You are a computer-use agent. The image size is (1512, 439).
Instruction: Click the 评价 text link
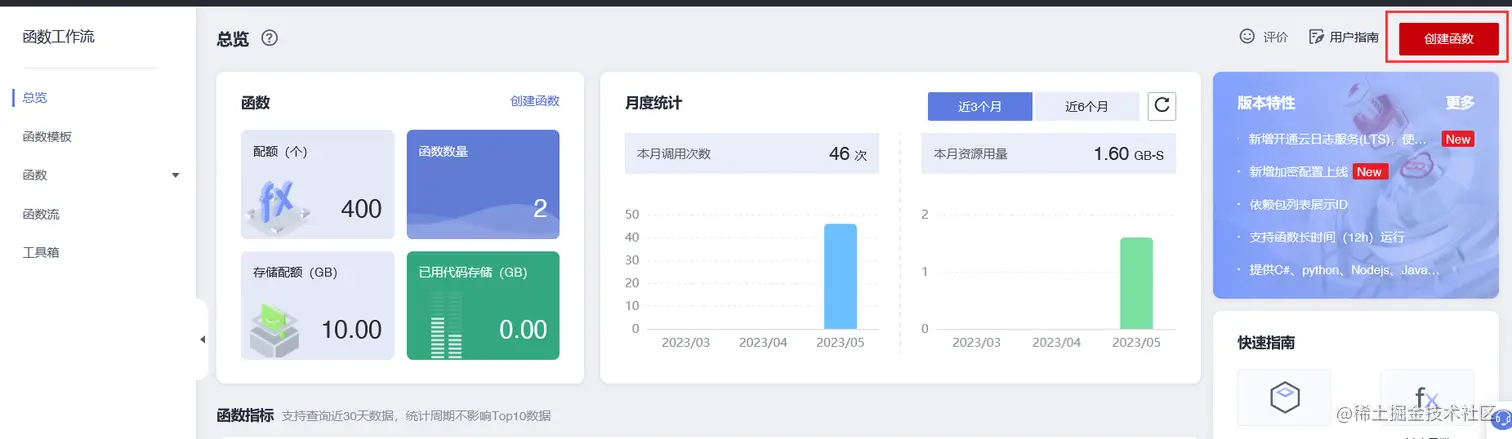[1275, 37]
